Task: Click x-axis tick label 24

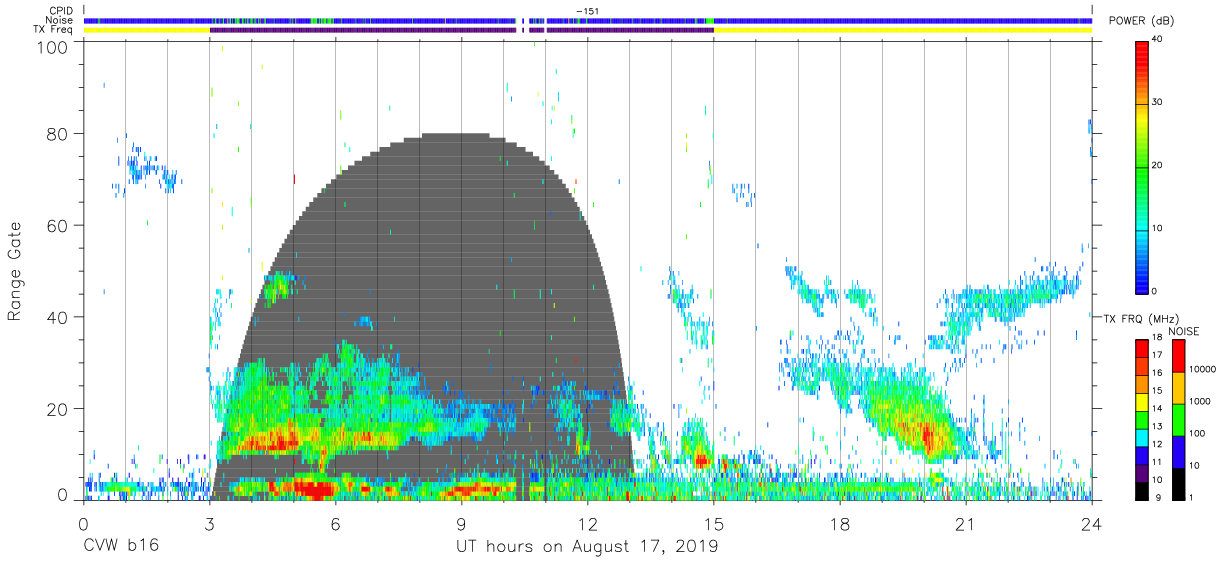Action: tap(1092, 523)
